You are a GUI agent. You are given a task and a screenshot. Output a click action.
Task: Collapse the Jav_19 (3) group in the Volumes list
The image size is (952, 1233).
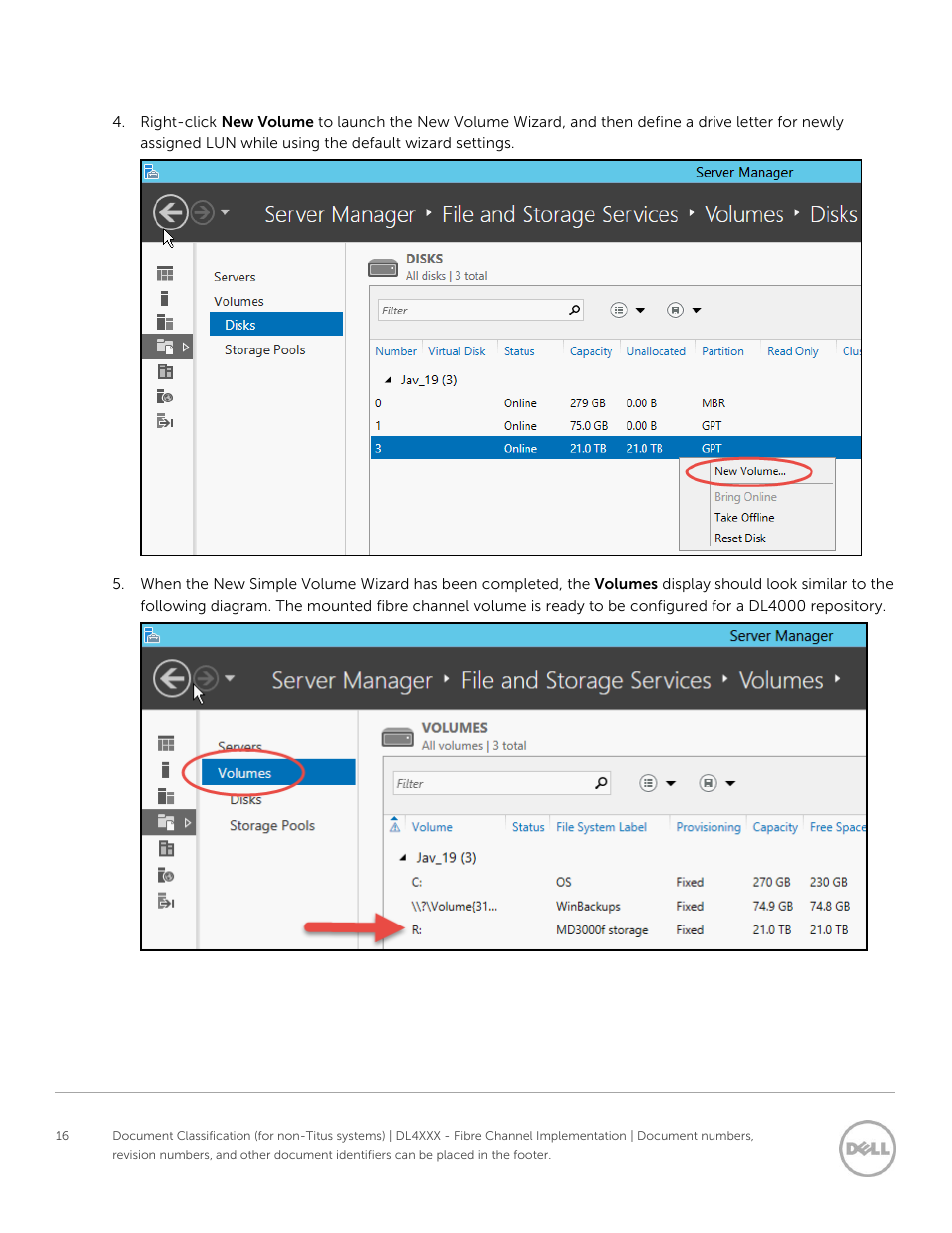[x=403, y=858]
